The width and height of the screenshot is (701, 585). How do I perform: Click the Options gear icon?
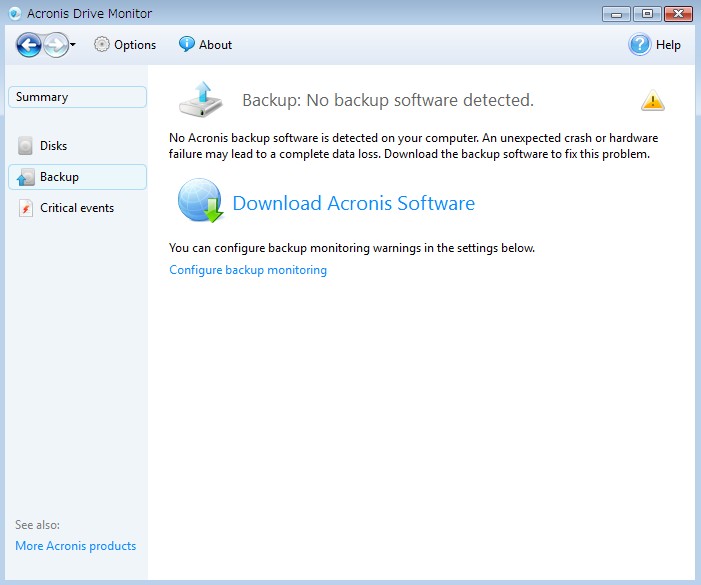101,45
